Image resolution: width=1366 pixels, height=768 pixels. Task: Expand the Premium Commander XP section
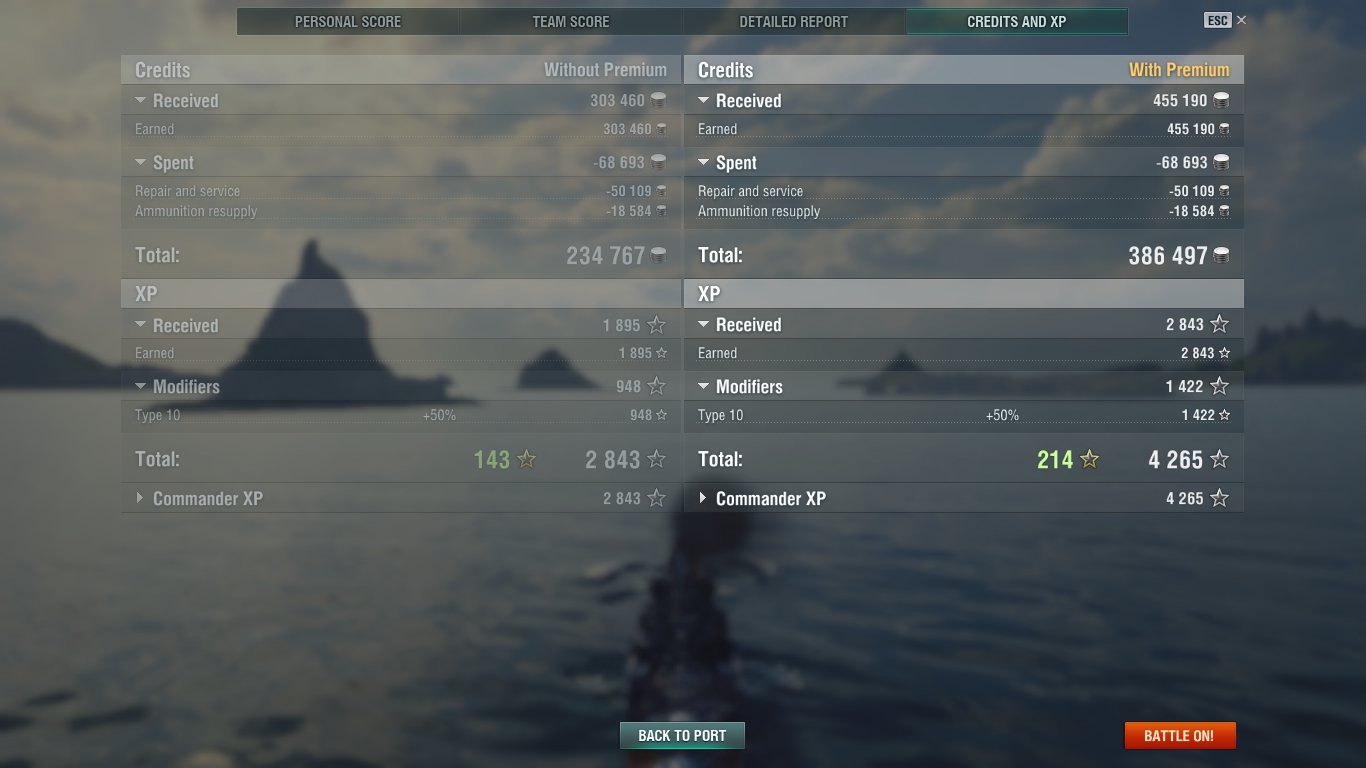[703, 498]
